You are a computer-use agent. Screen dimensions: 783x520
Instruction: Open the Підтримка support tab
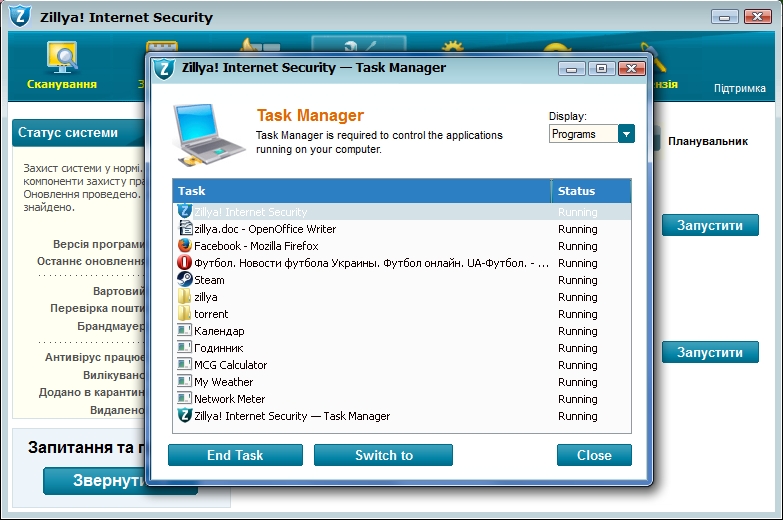click(740, 89)
